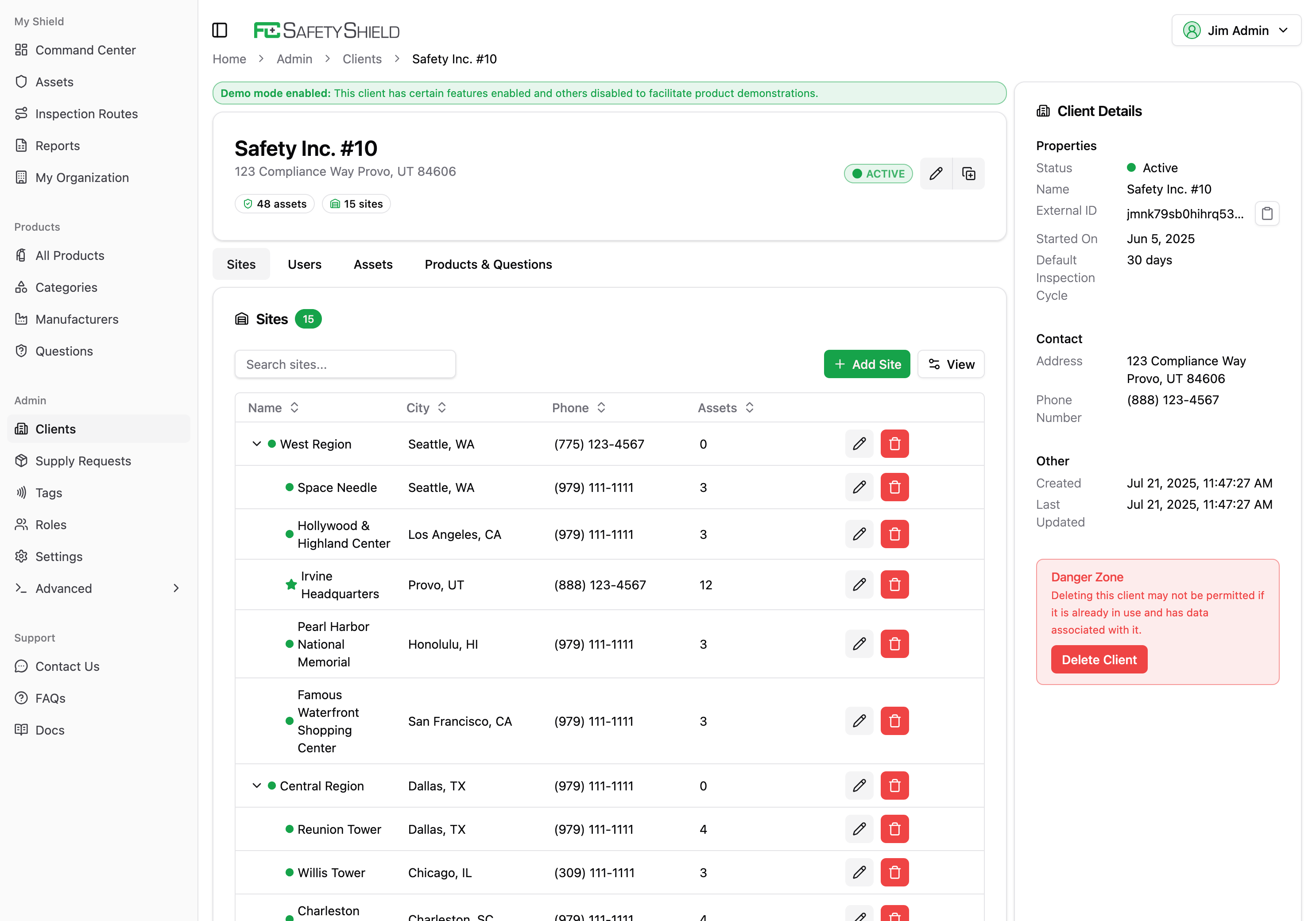Delete the Reunion Tower site
The image size is (1316, 921).
894,829
